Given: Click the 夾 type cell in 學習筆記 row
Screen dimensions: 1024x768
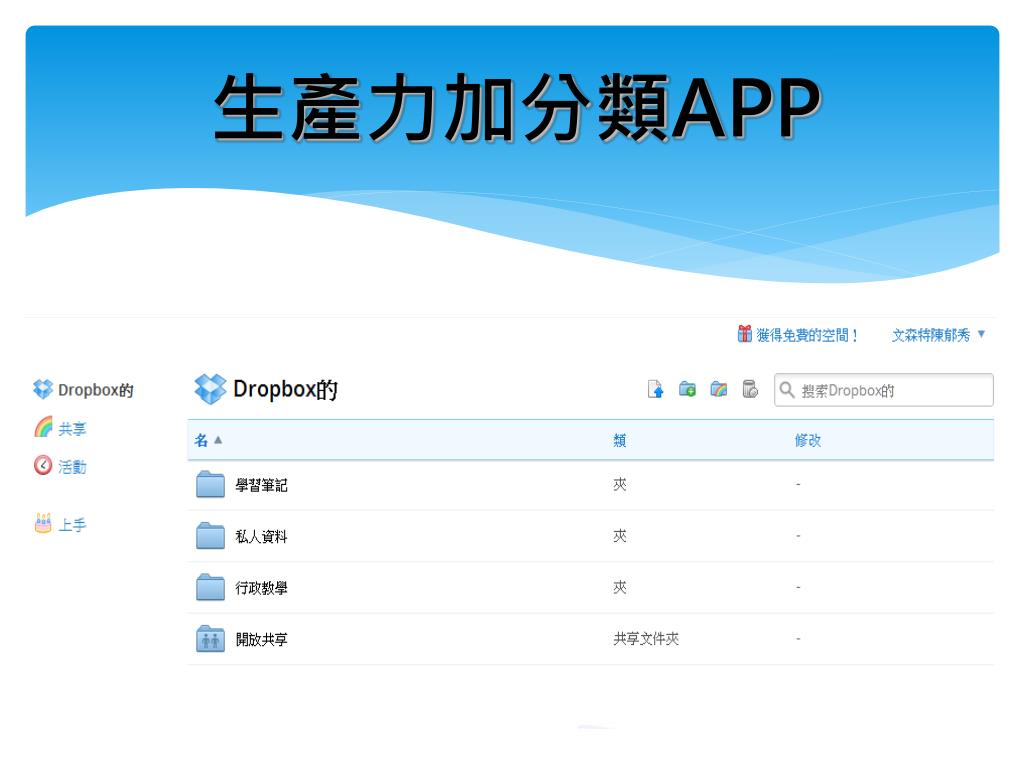Looking at the screenshot, I should tap(620, 485).
